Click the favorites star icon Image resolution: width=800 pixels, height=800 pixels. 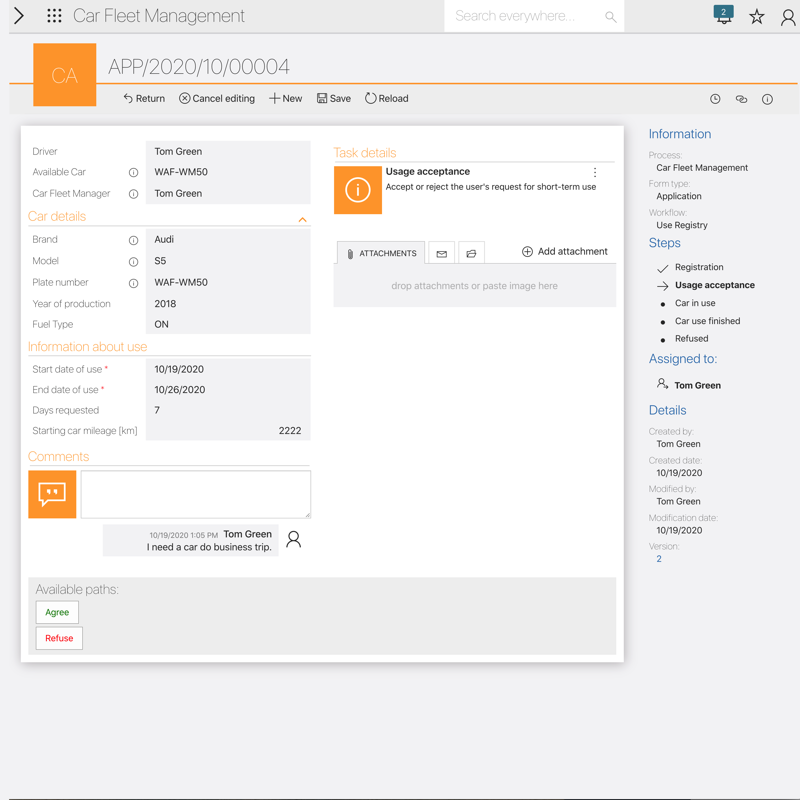(757, 16)
